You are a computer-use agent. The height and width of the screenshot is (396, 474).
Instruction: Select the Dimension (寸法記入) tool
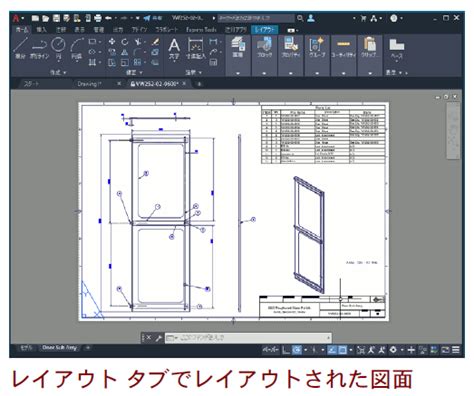(196, 49)
